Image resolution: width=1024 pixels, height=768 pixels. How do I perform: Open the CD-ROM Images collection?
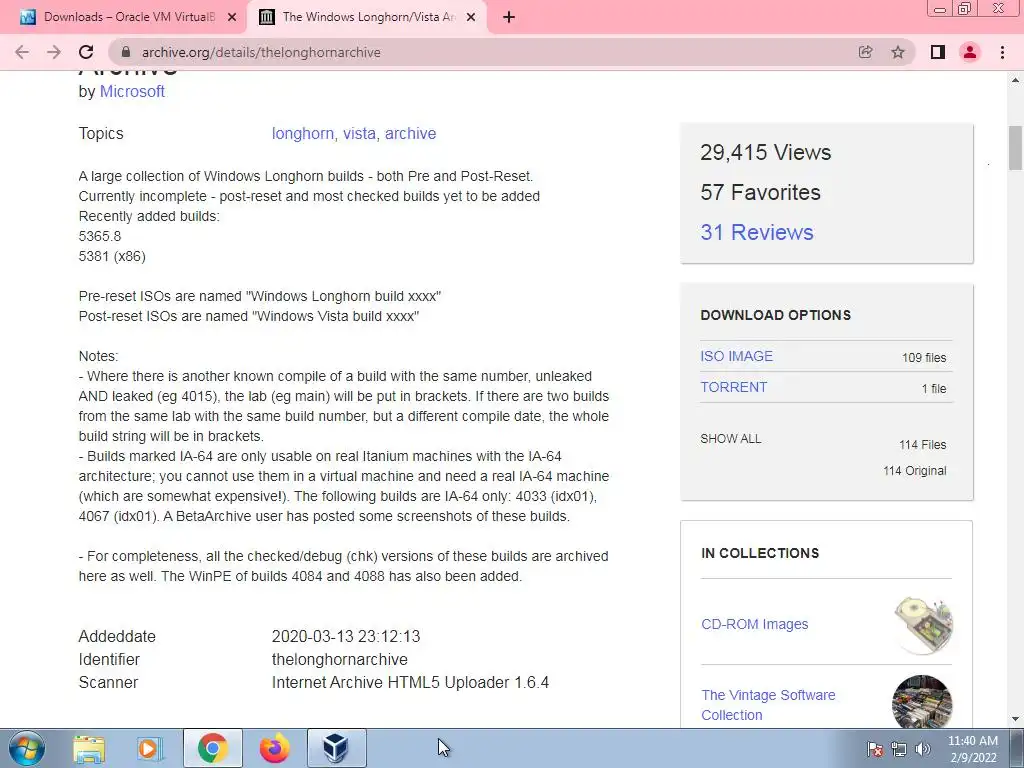[x=754, y=624]
